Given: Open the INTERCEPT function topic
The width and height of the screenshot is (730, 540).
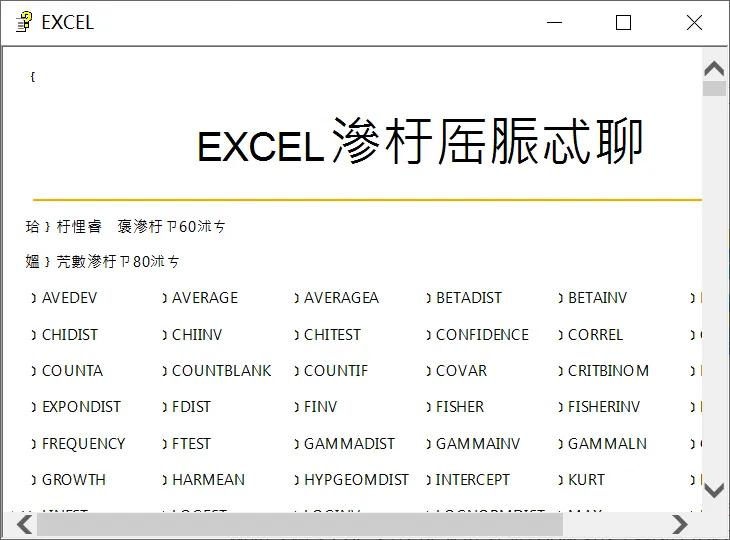Looking at the screenshot, I should coord(473,479).
